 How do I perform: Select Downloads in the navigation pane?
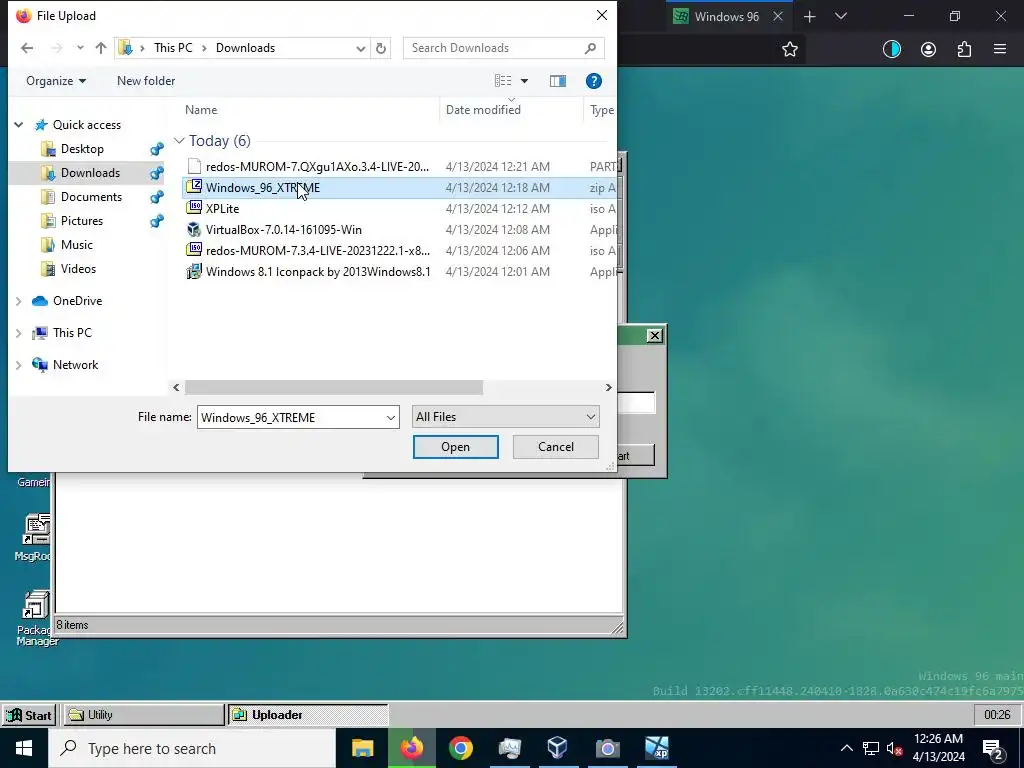(x=90, y=173)
